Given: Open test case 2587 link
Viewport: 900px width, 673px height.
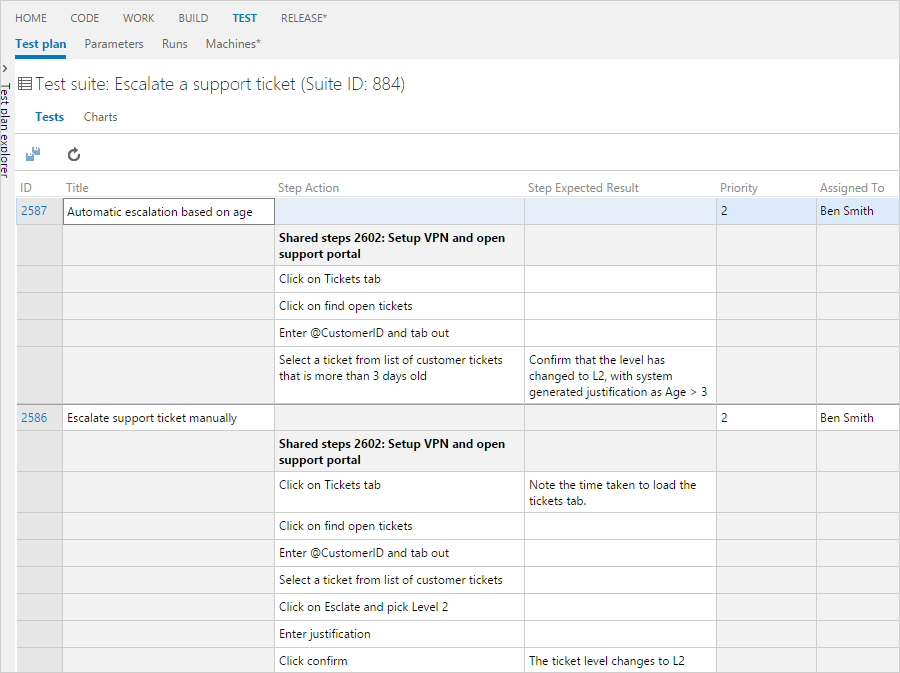Looking at the screenshot, I should click(x=35, y=211).
